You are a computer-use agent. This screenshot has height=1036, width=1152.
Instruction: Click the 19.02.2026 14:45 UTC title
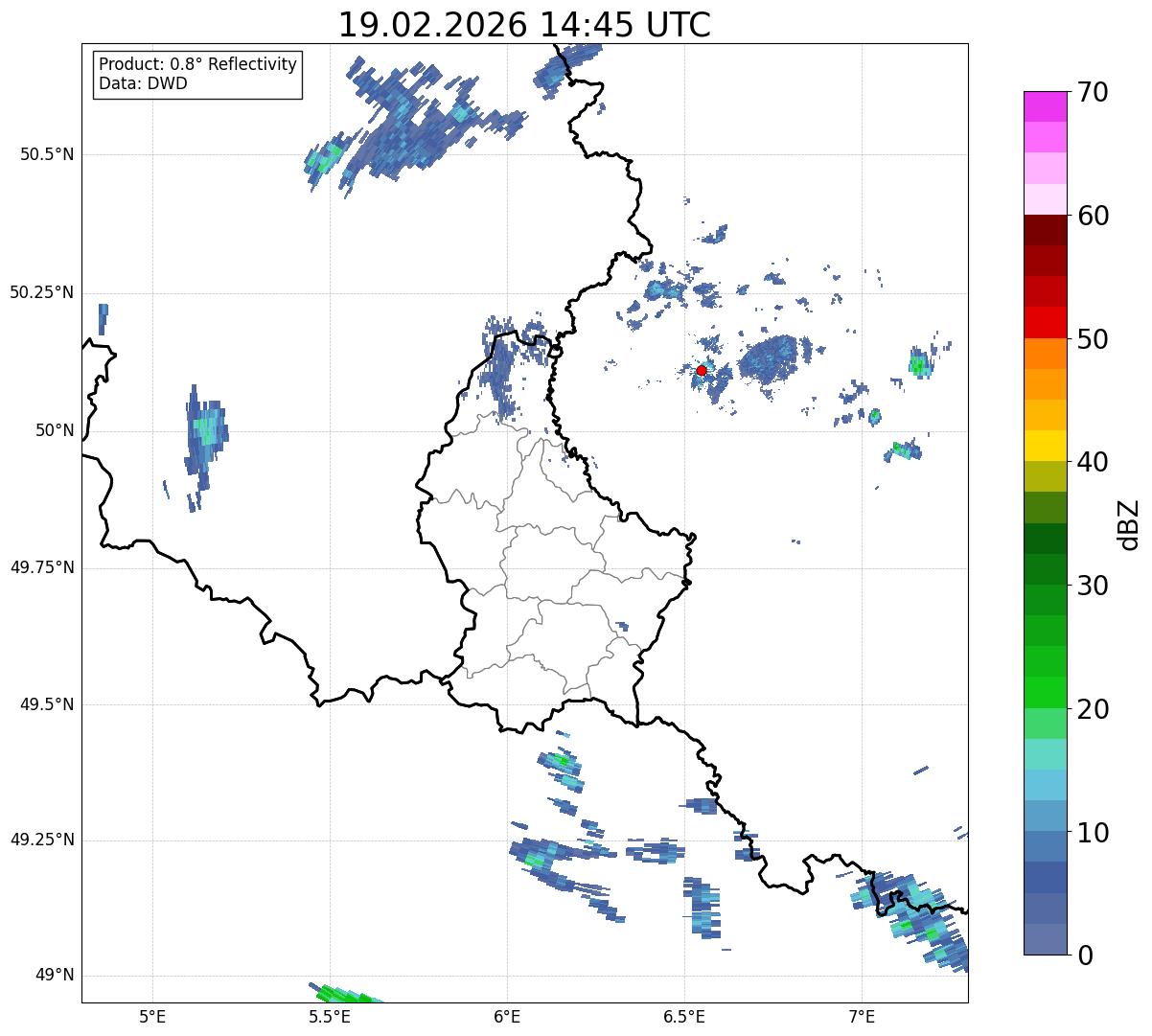click(x=524, y=25)
